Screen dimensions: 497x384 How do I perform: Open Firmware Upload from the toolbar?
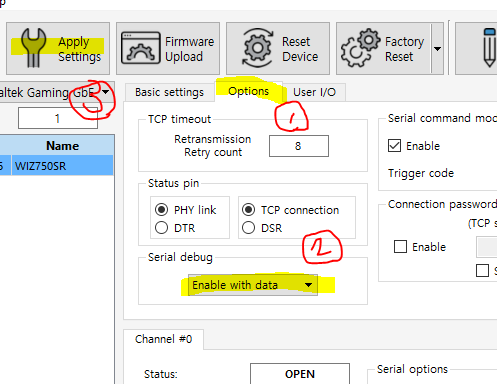(x=168, y=49)
